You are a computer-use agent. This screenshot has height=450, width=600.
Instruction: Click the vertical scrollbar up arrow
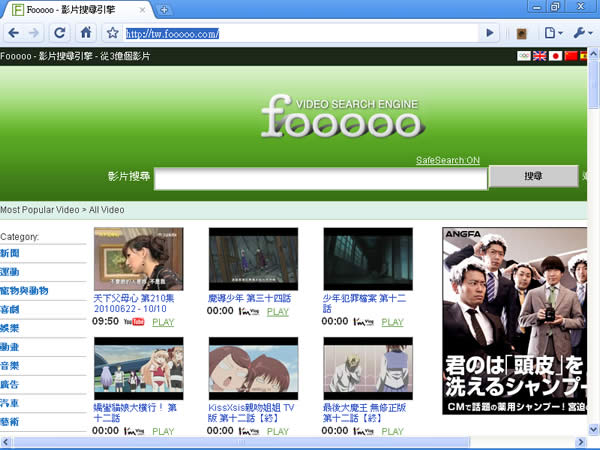tap(593, 54)
